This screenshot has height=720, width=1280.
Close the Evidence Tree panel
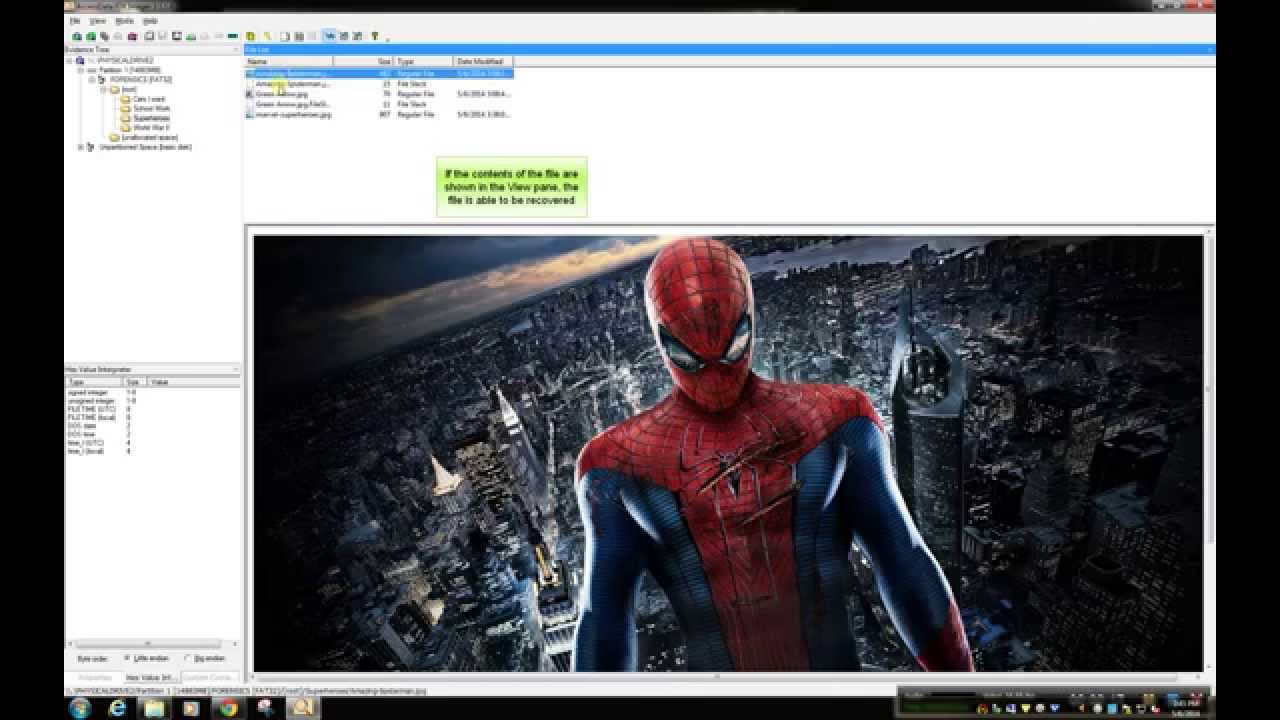click(x=237, y=49)
